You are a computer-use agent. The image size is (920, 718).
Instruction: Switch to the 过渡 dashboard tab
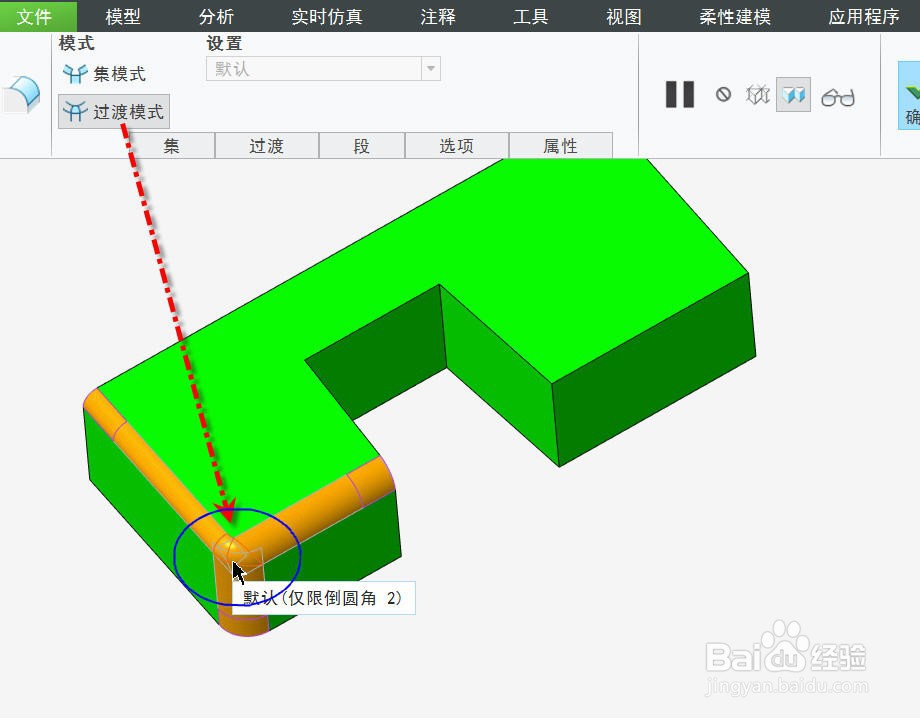(266, 145)
